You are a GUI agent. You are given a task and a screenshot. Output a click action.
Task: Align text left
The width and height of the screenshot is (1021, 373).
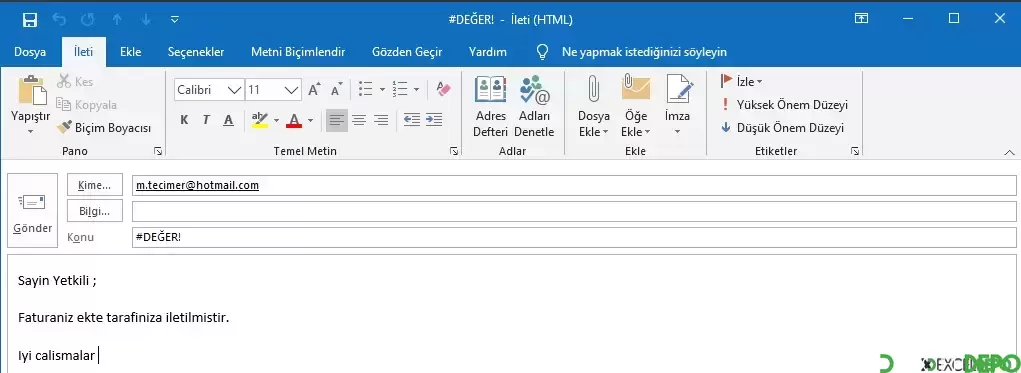(x=337, y=120)
